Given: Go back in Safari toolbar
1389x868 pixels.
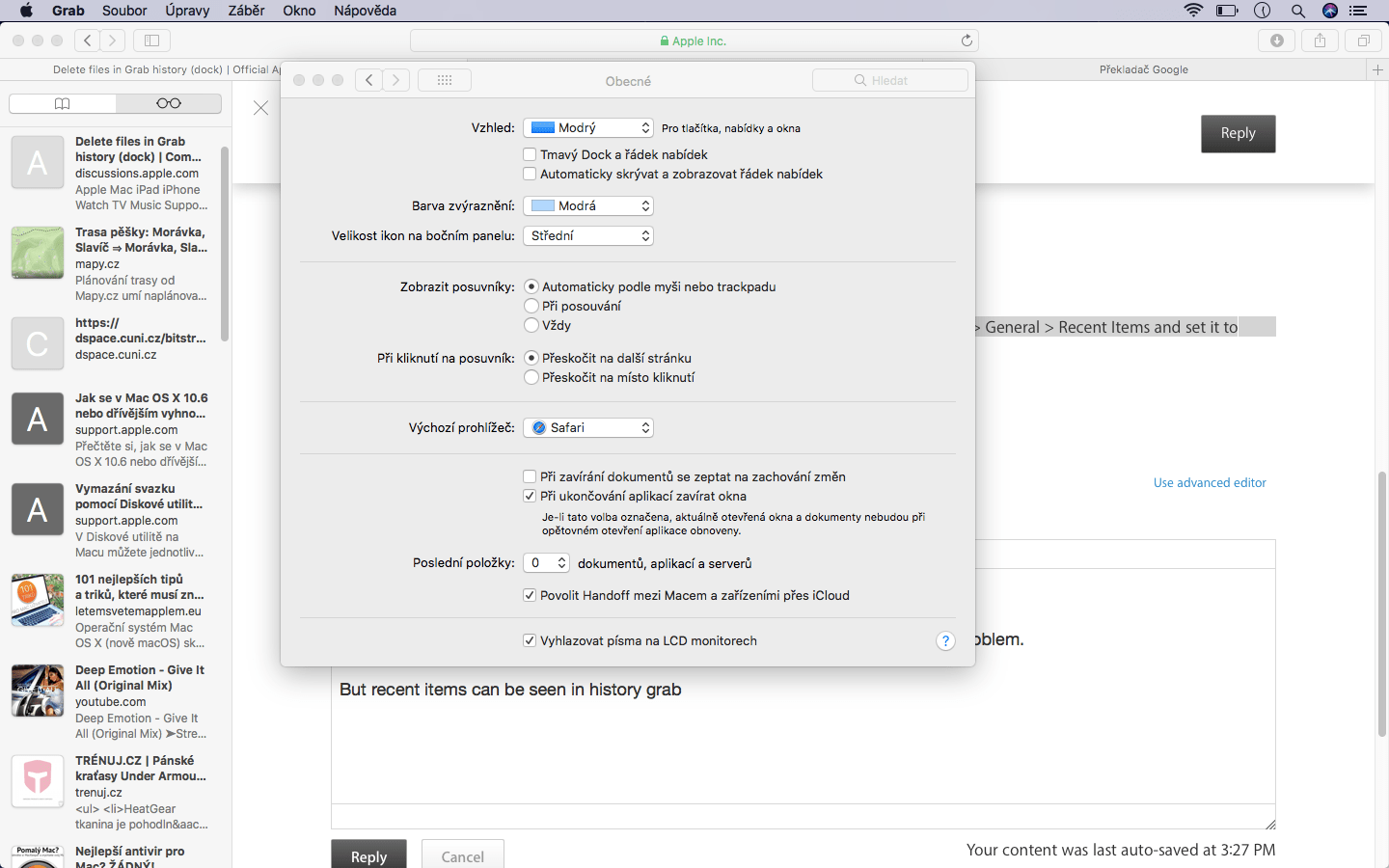Looking at the screenshot, I should click(x=88, y=41).
